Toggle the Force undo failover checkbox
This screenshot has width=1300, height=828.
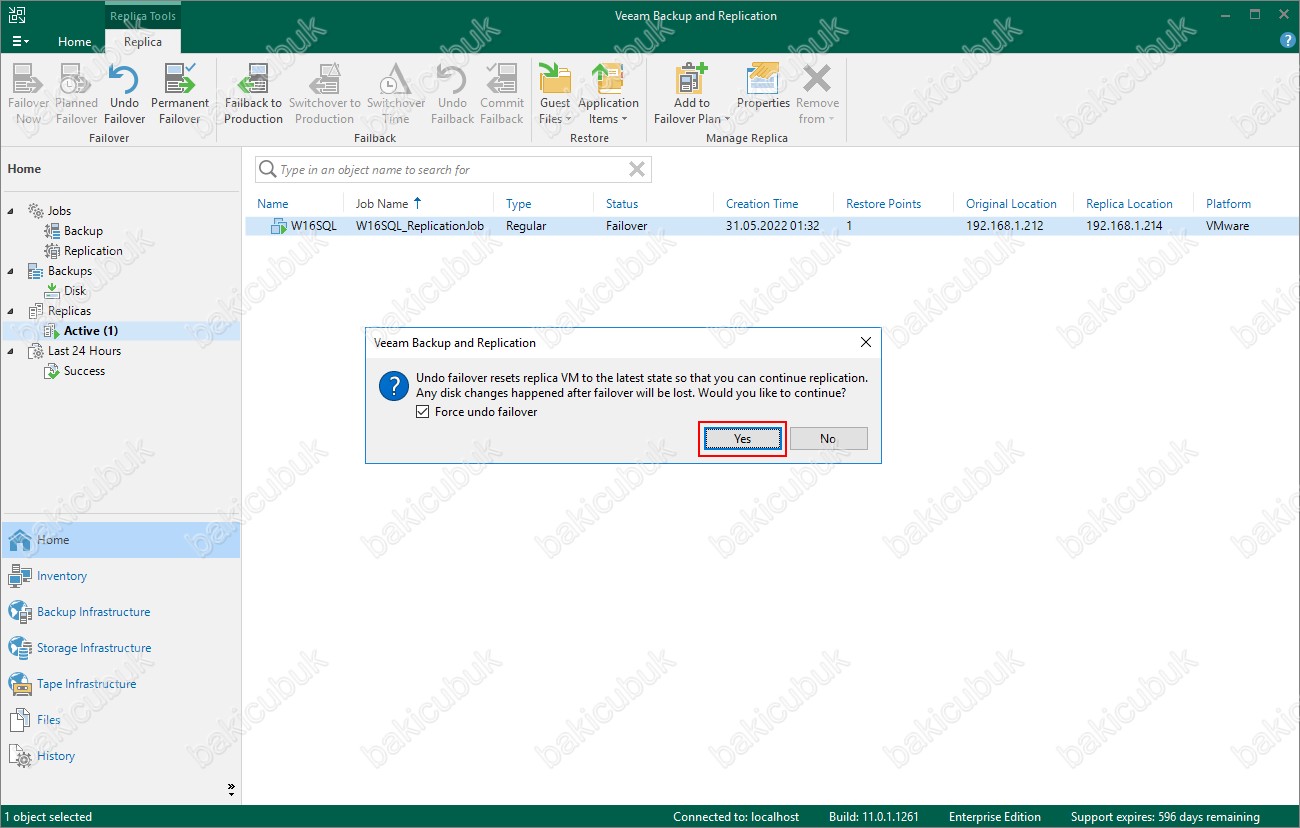click(x=422, y=412)
